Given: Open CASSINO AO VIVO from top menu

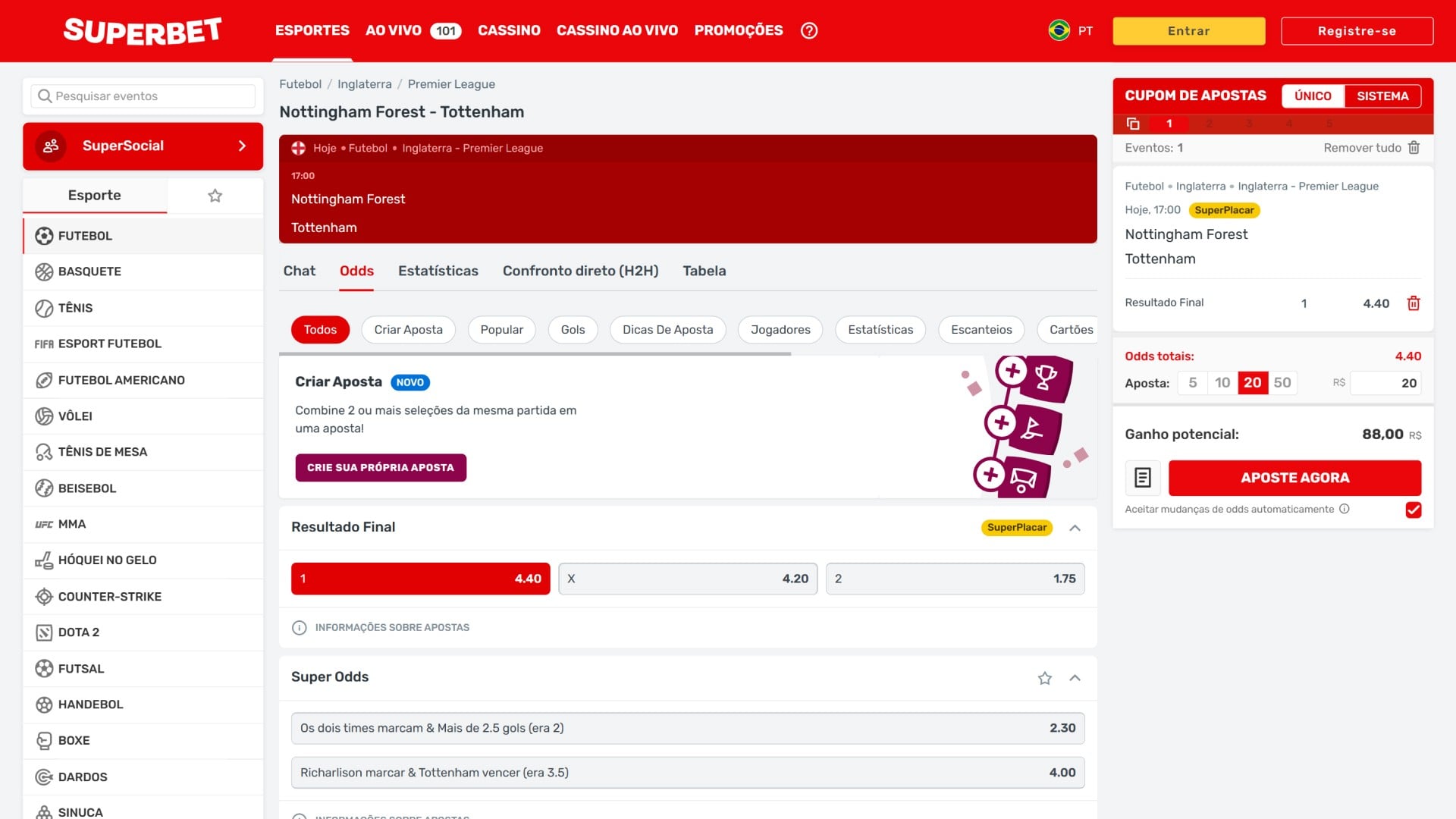Looking at the screenshot, I should [x=617, y=30].
